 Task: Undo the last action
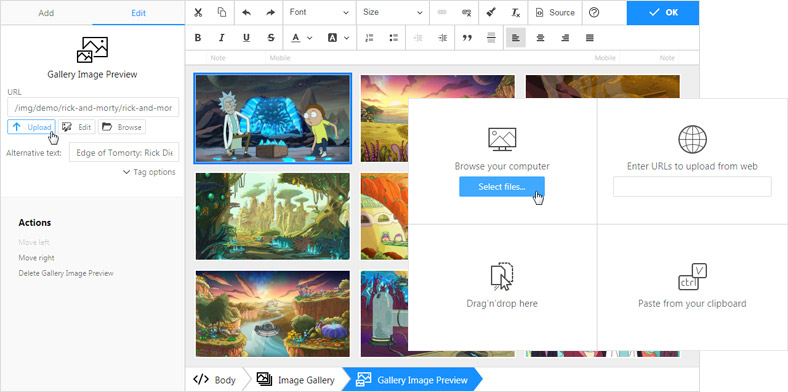[246, 13]
